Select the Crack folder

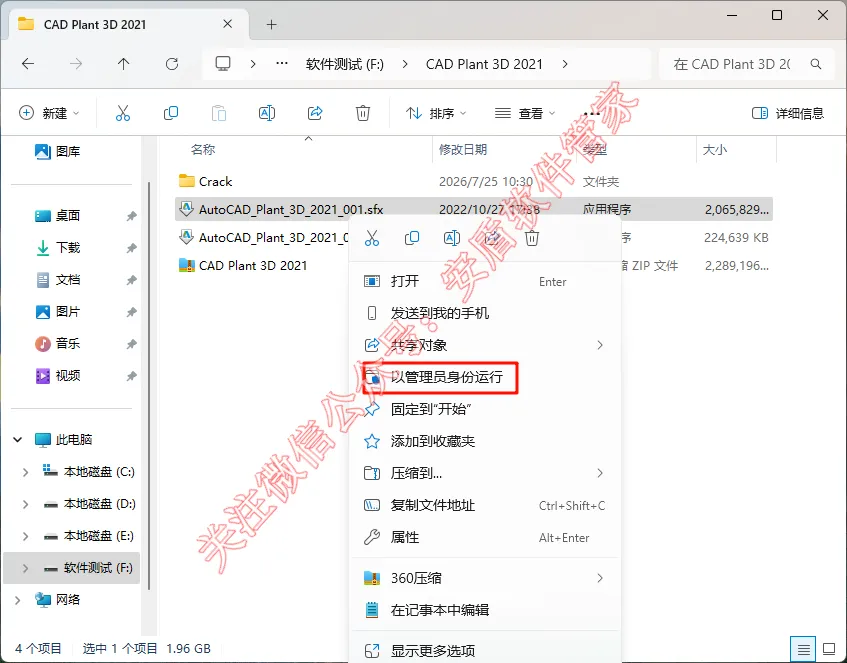pyautogui.click(x=474, y=182)
